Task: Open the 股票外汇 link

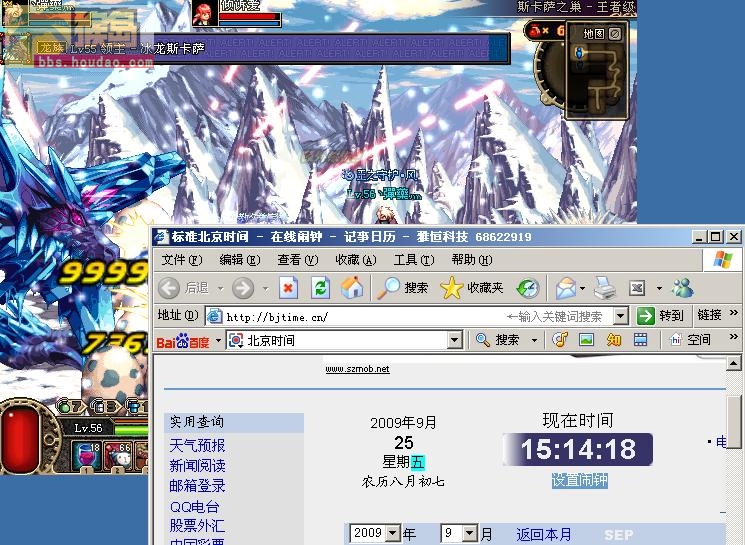Action: point(197,526)
